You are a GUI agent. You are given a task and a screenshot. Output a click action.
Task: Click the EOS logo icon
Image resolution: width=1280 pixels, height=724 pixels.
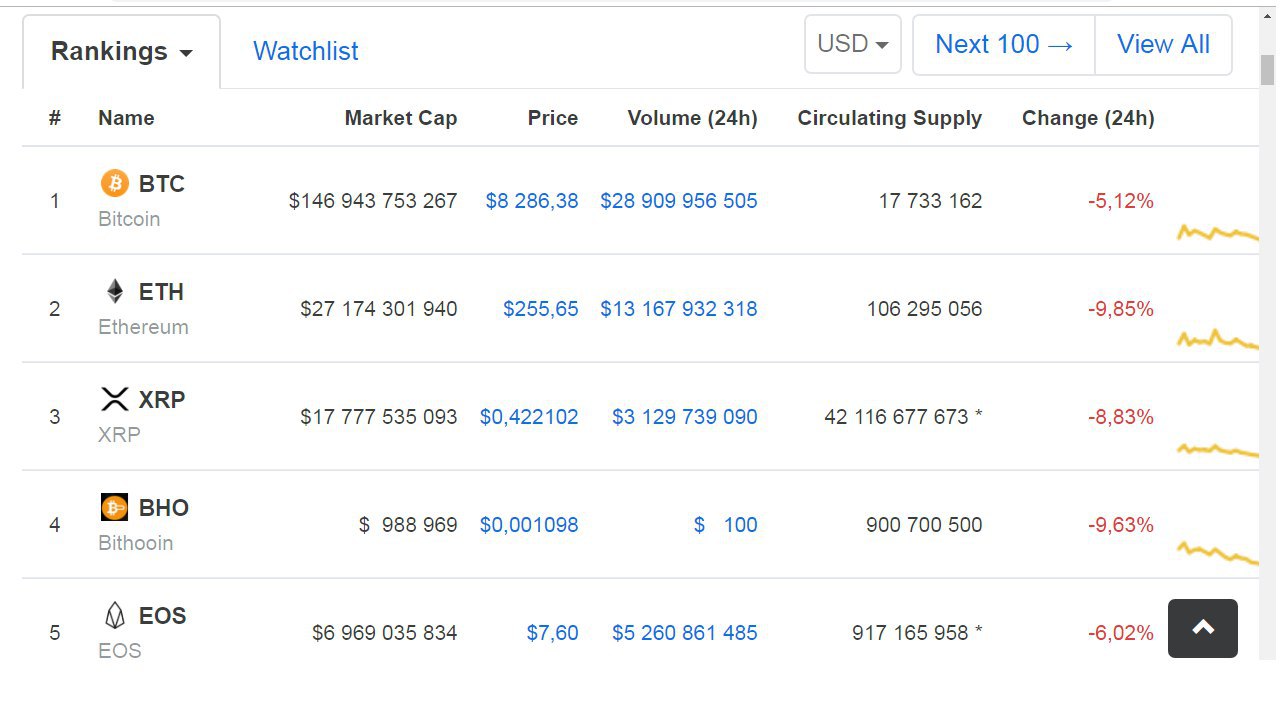click(x=115, y=615)
